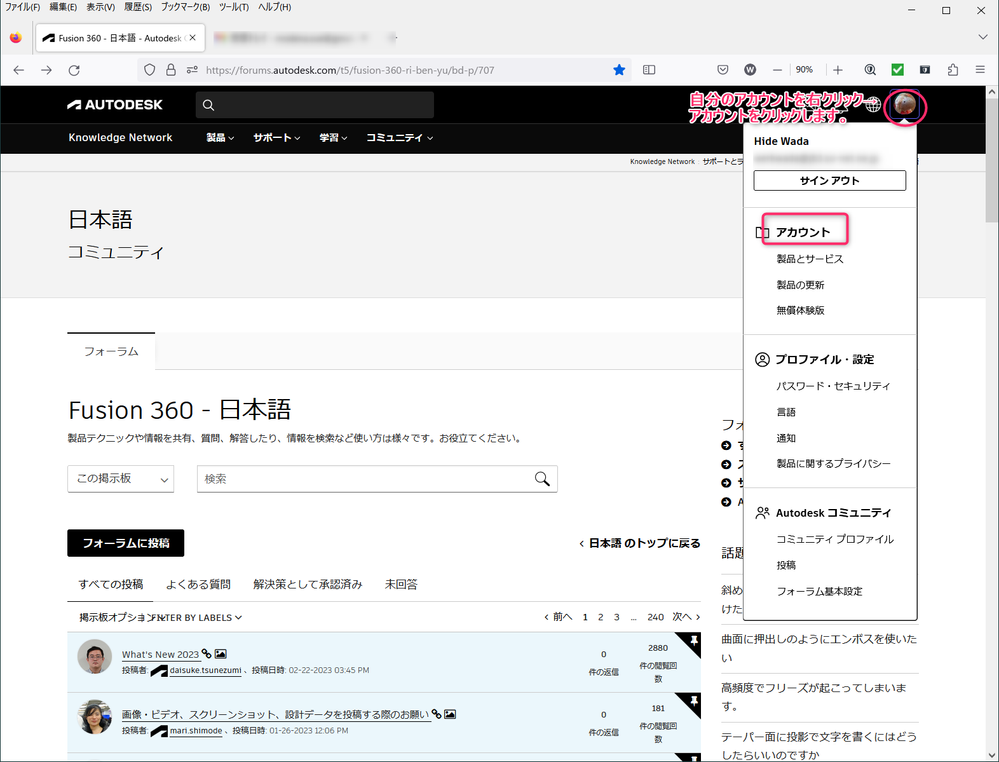The width and height of the screenshot is (999, 762).
Task: Click the tracking protection shield icon
Action: tap(149, 70)
